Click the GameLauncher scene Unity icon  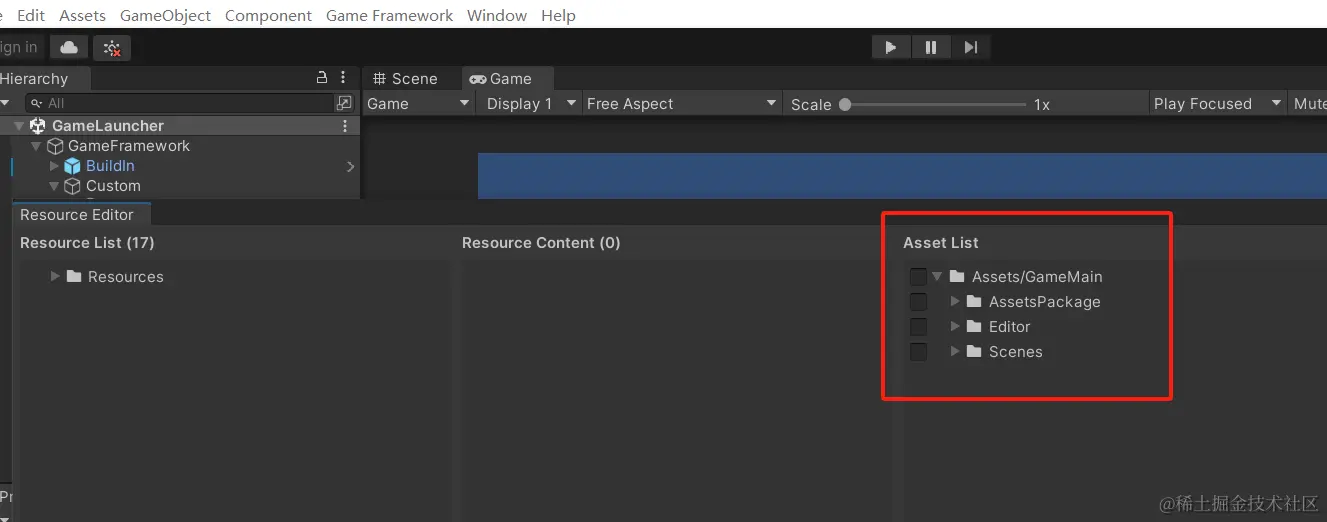pyautogui.click(x=38, y=126)
